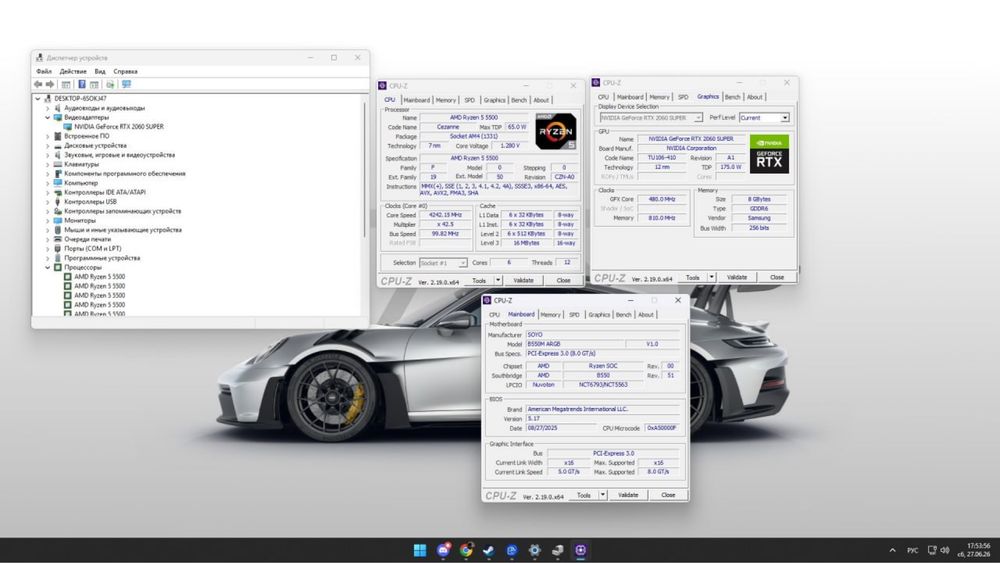
Task: Click the Аудиовходы и аудиовыходы speaker icon
Action: tap(57, 108)
